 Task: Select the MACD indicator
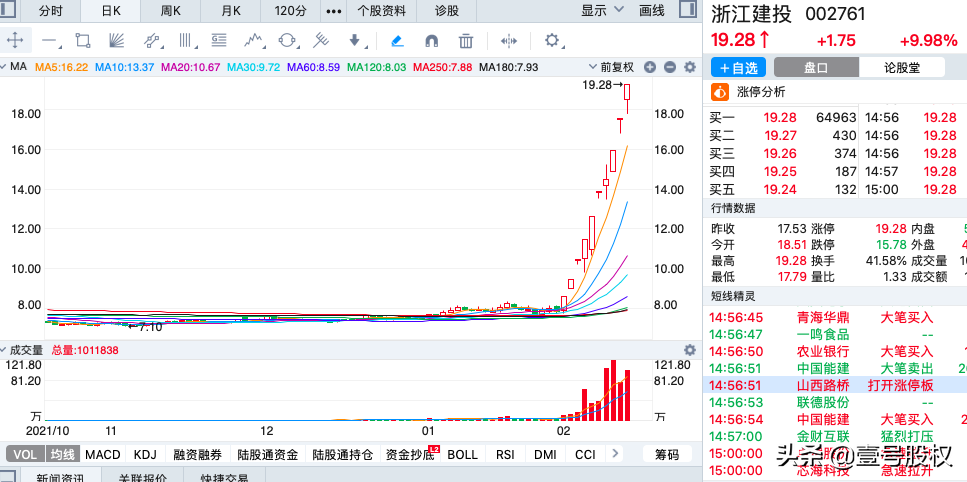(x=103, y=455)
